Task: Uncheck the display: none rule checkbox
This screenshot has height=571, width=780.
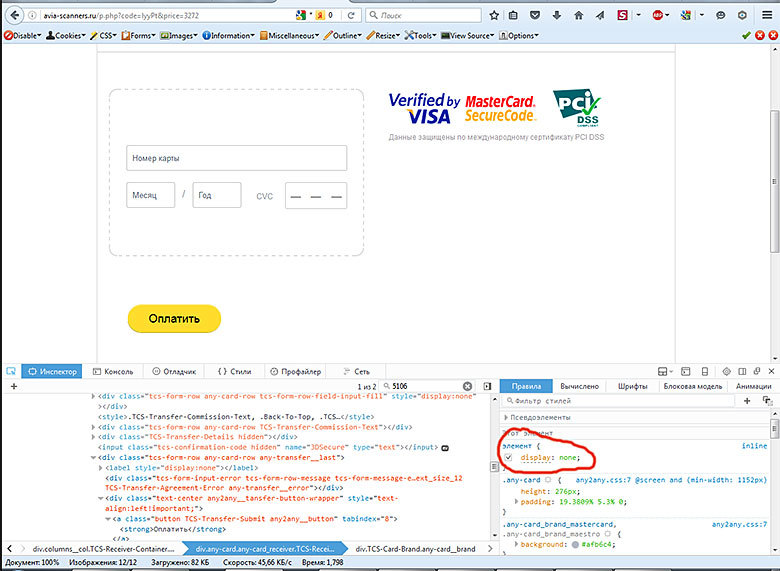Action: pos(508,457)
